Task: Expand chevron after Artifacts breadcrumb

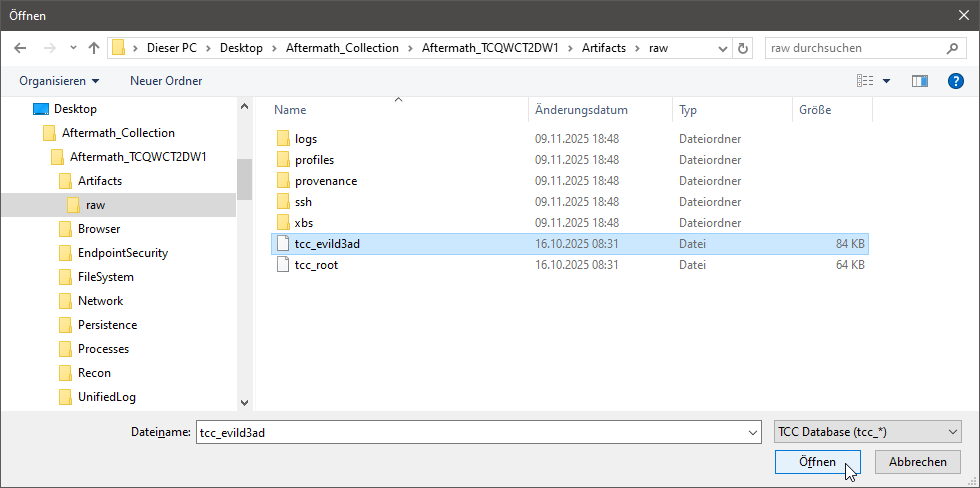Action: [x=638, y=48]
